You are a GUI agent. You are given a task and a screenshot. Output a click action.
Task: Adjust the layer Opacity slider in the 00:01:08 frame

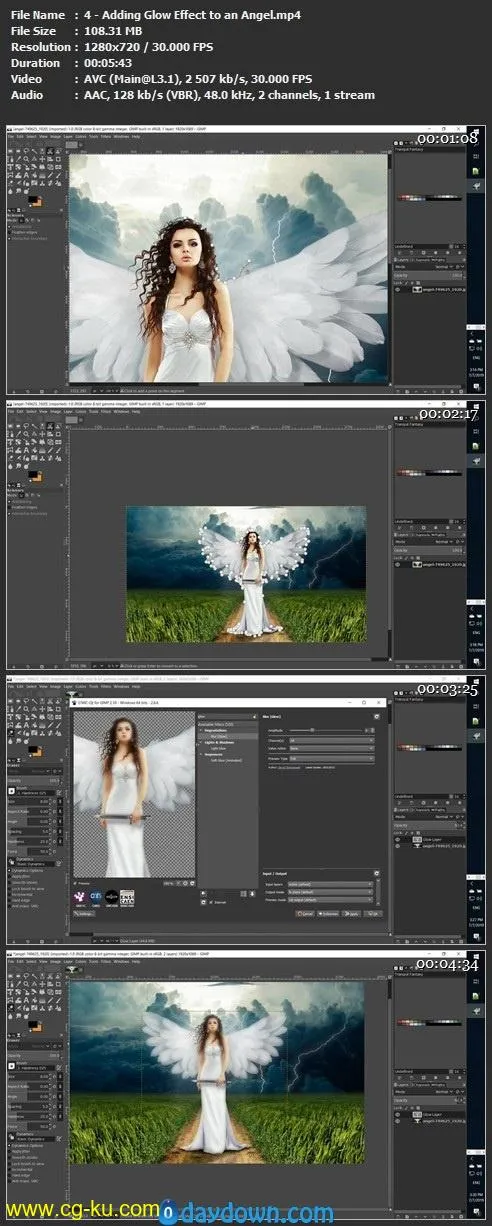[428, 275]
